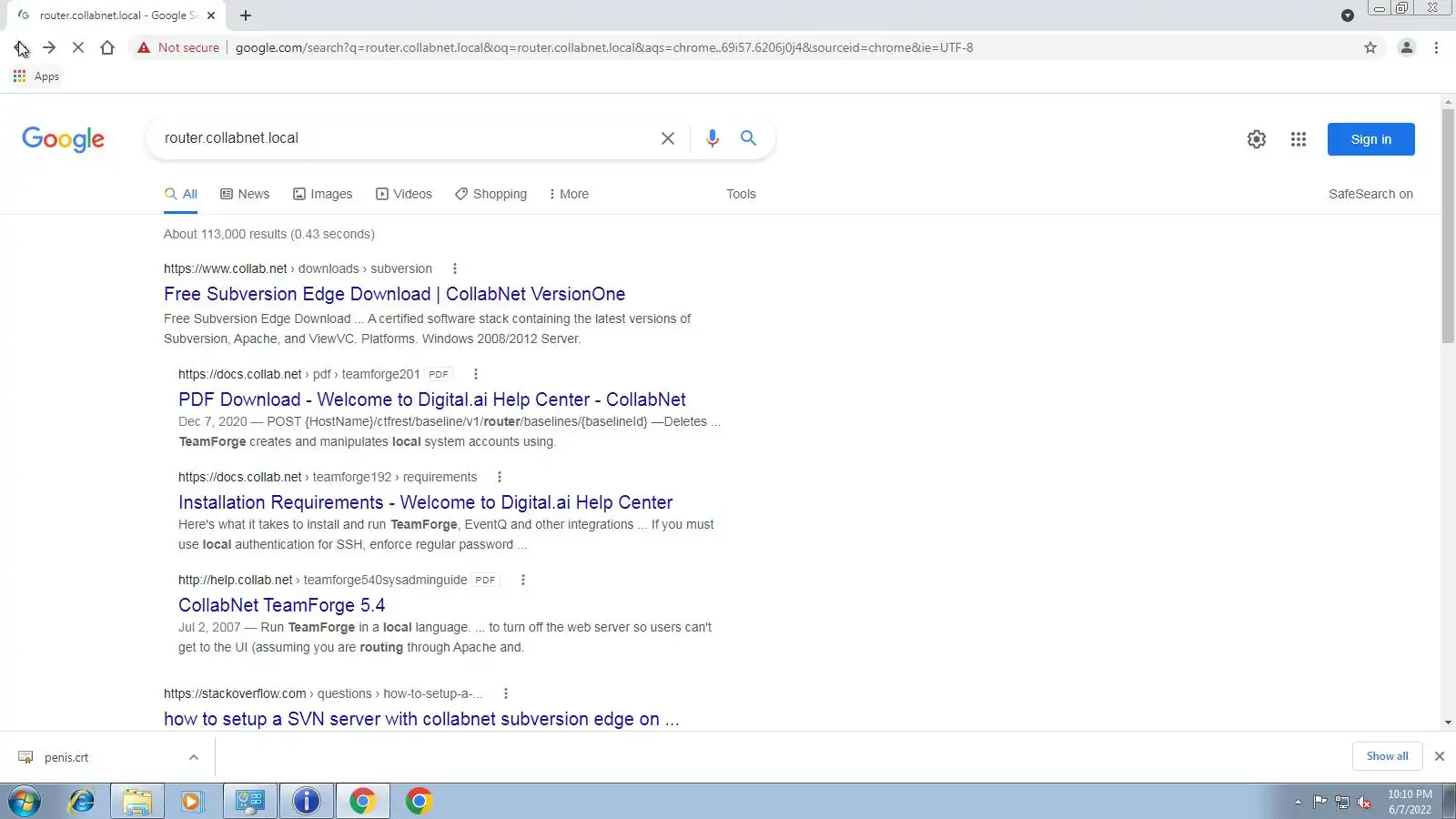The height and width of the screenshot is (819, 1456).
Task: Launch Internet Explorer from the taskbar
Action: [x=82, y=801]
